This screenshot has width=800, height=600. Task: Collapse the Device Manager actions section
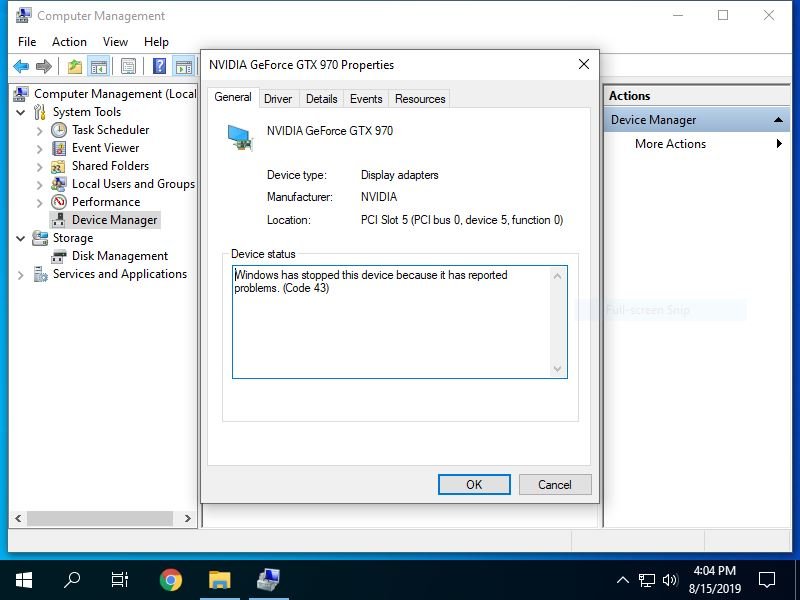coord(778,120)
